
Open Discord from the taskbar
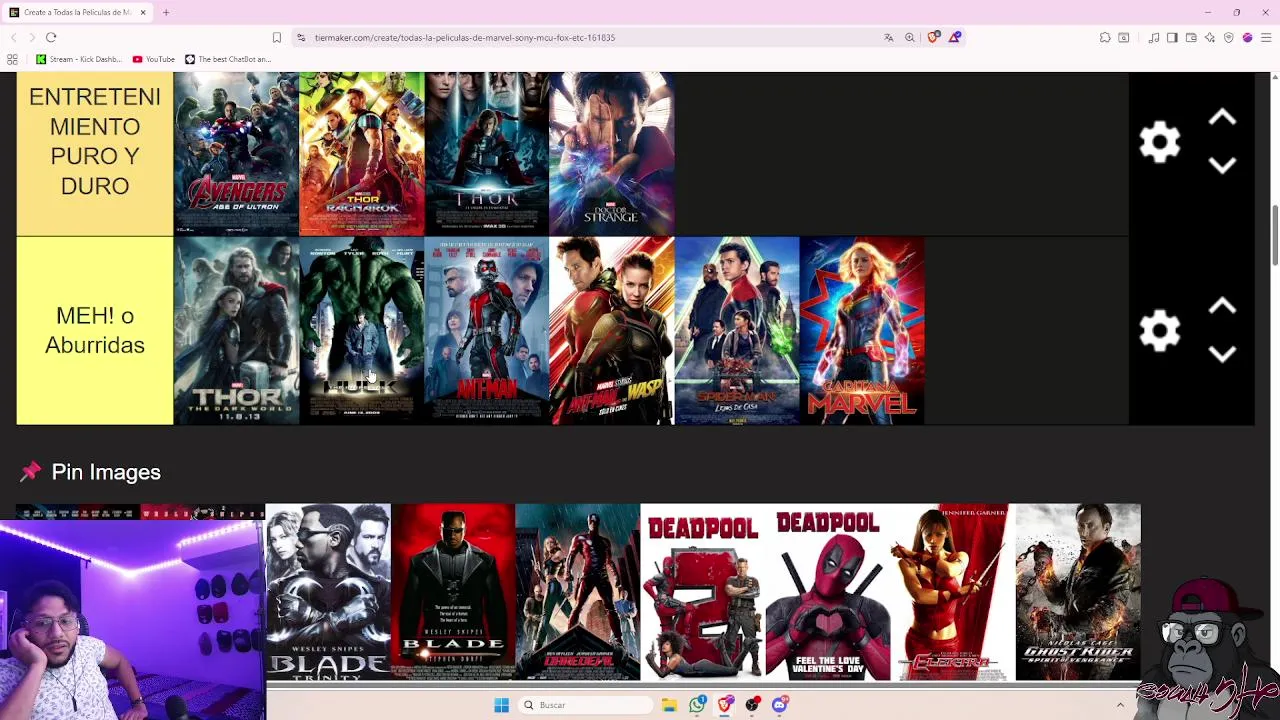click(x=779, y=705)
